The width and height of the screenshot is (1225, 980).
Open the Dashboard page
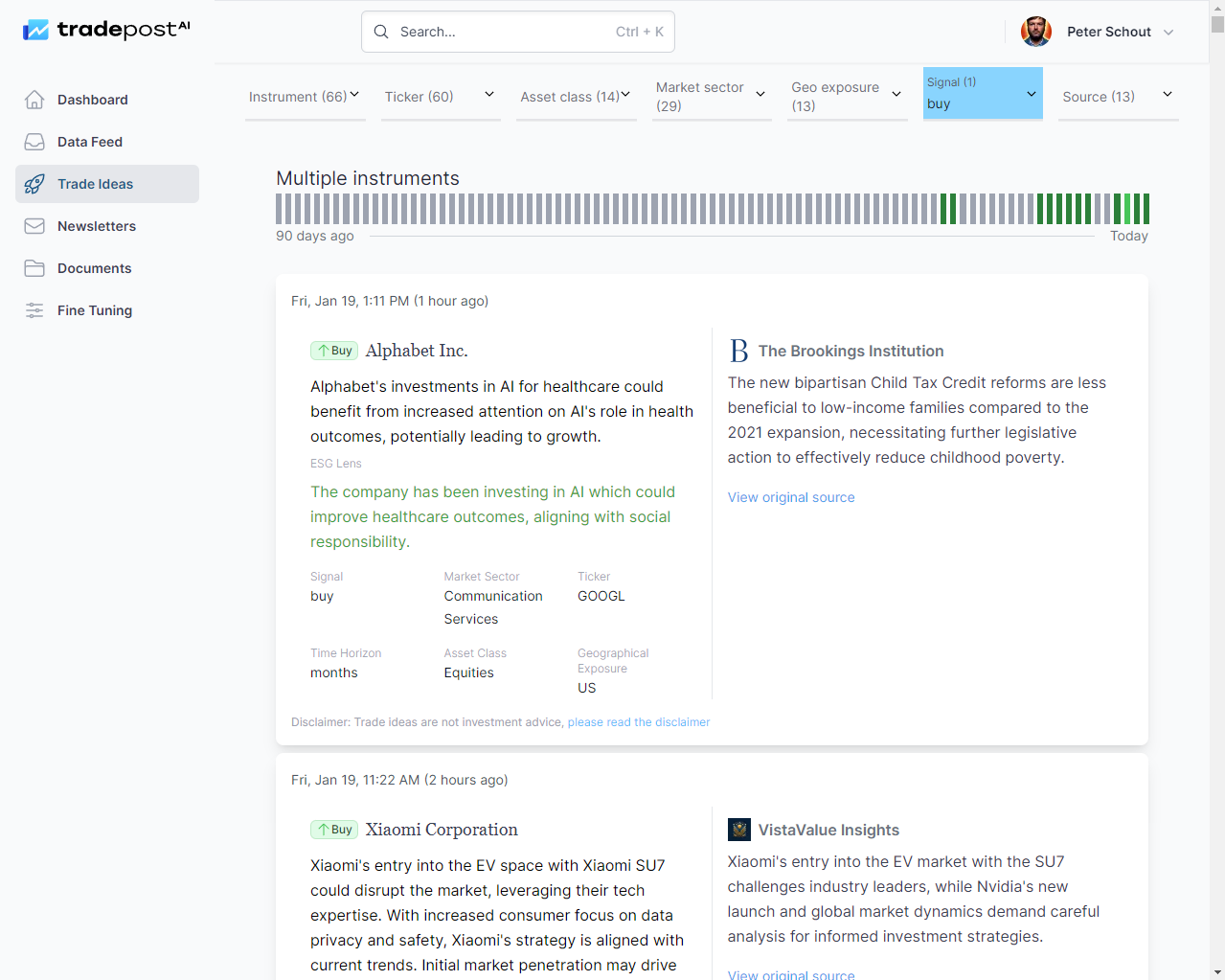(107, 100)
